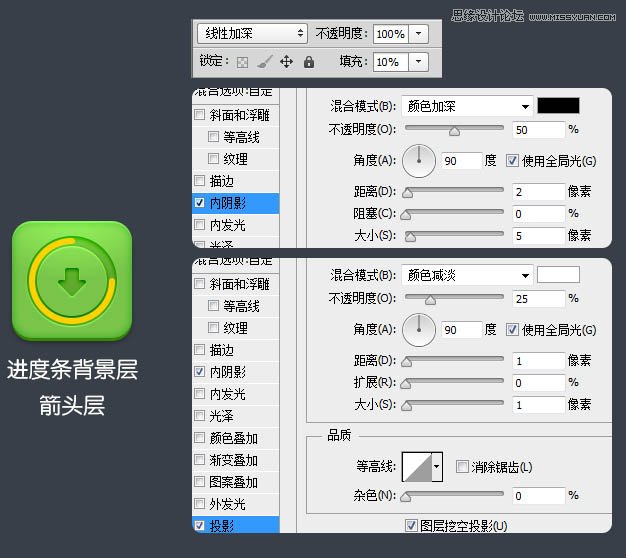Click the black color swatch beside 颜色加深
This screenshot has width=626, height=558.
click(x=558, y=106)
